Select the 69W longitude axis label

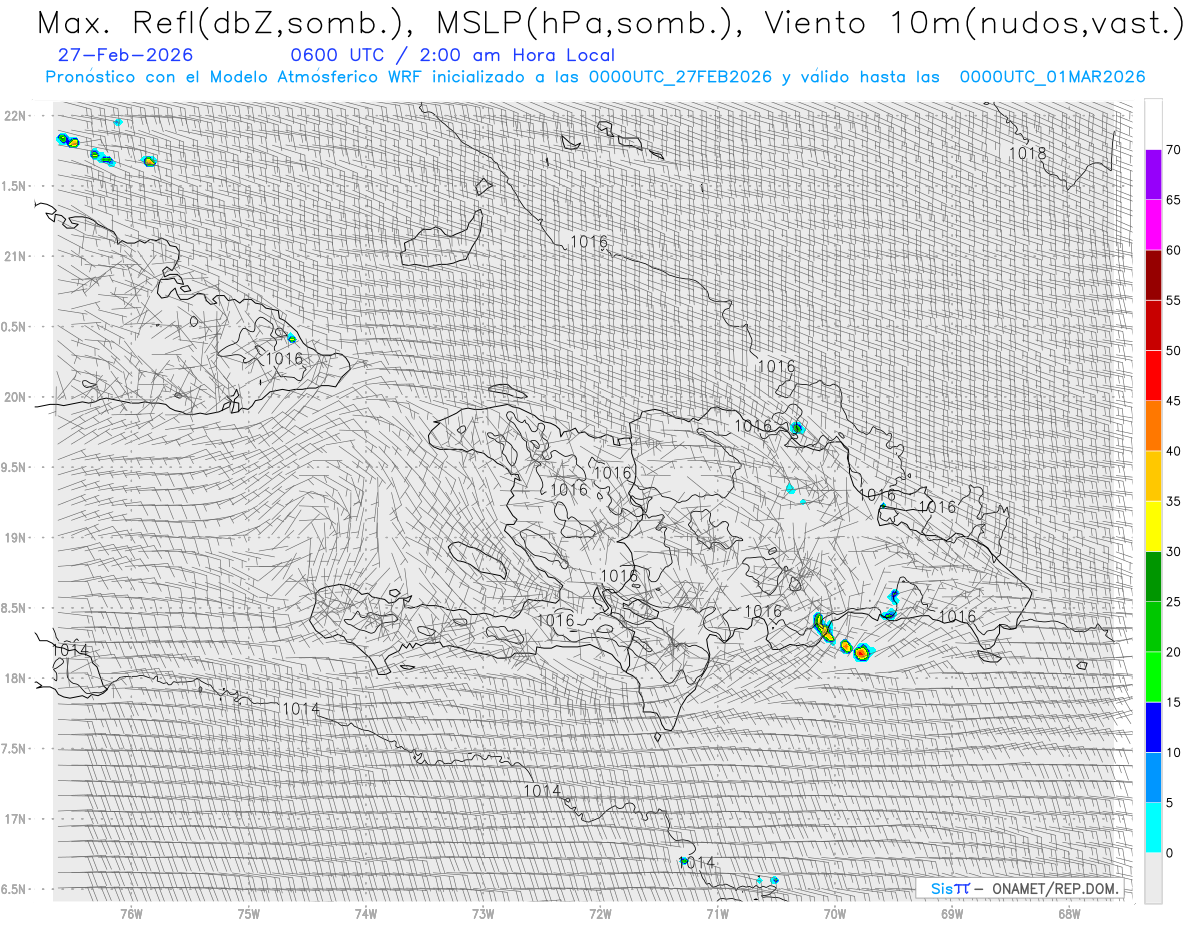click(952, 913)
